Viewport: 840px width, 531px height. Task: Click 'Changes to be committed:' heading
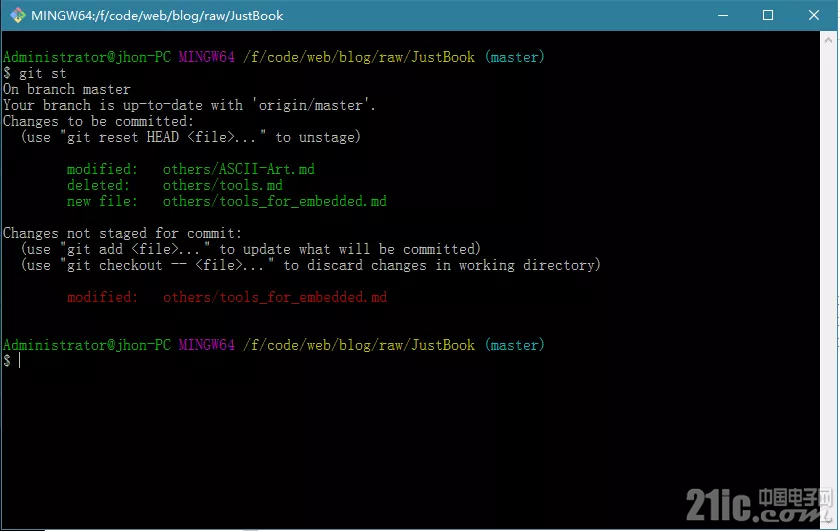pos(98,122)
